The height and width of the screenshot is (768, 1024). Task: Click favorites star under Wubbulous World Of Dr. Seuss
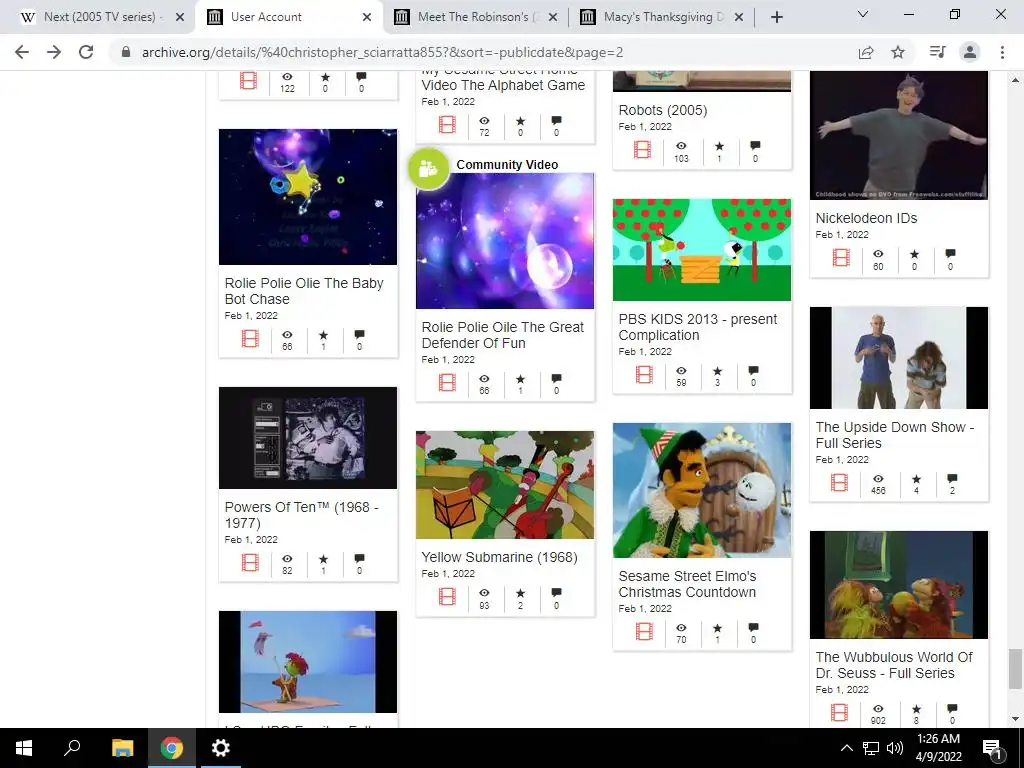click(x=916, y=709)
